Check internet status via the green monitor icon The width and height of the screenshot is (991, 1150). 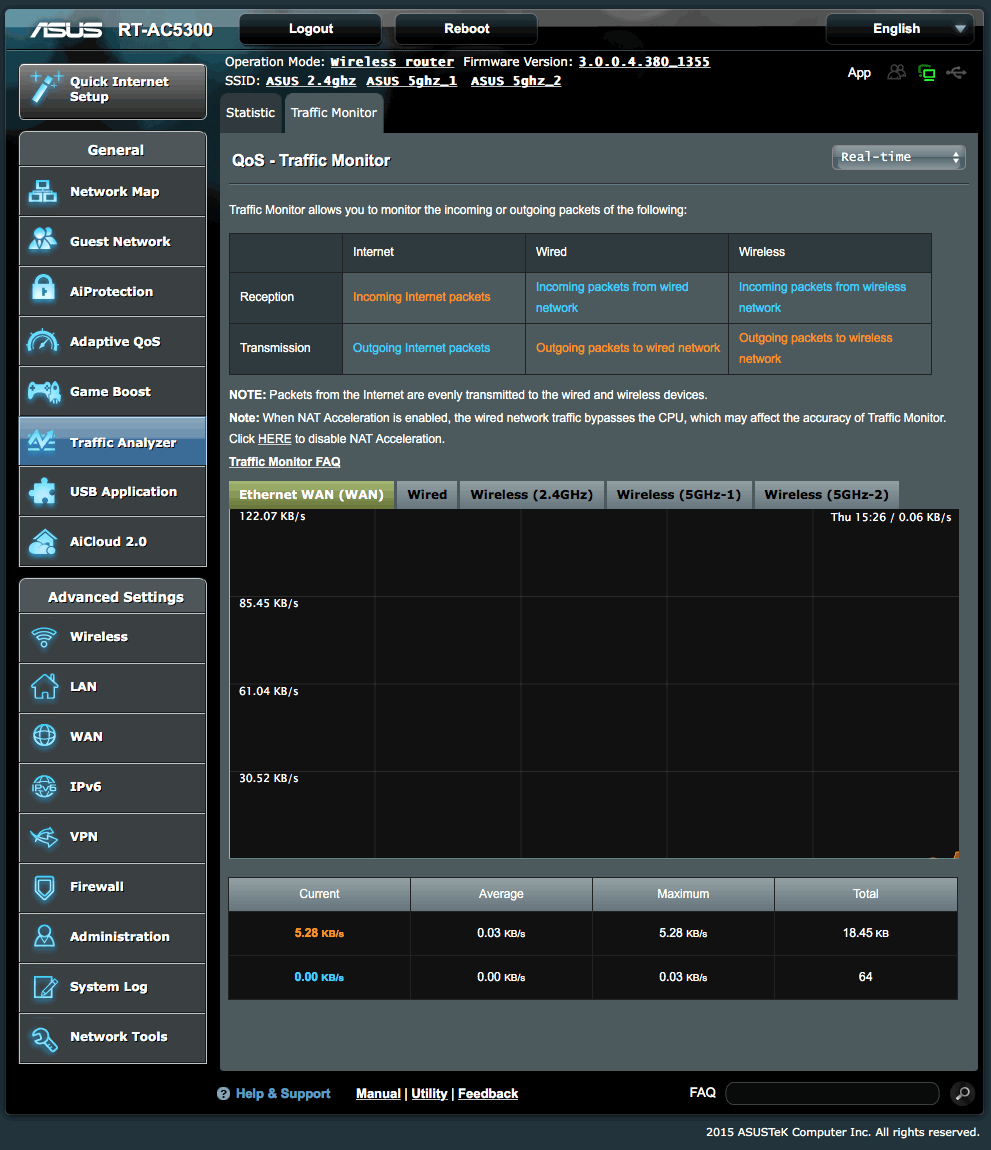[x=926, y=72]
